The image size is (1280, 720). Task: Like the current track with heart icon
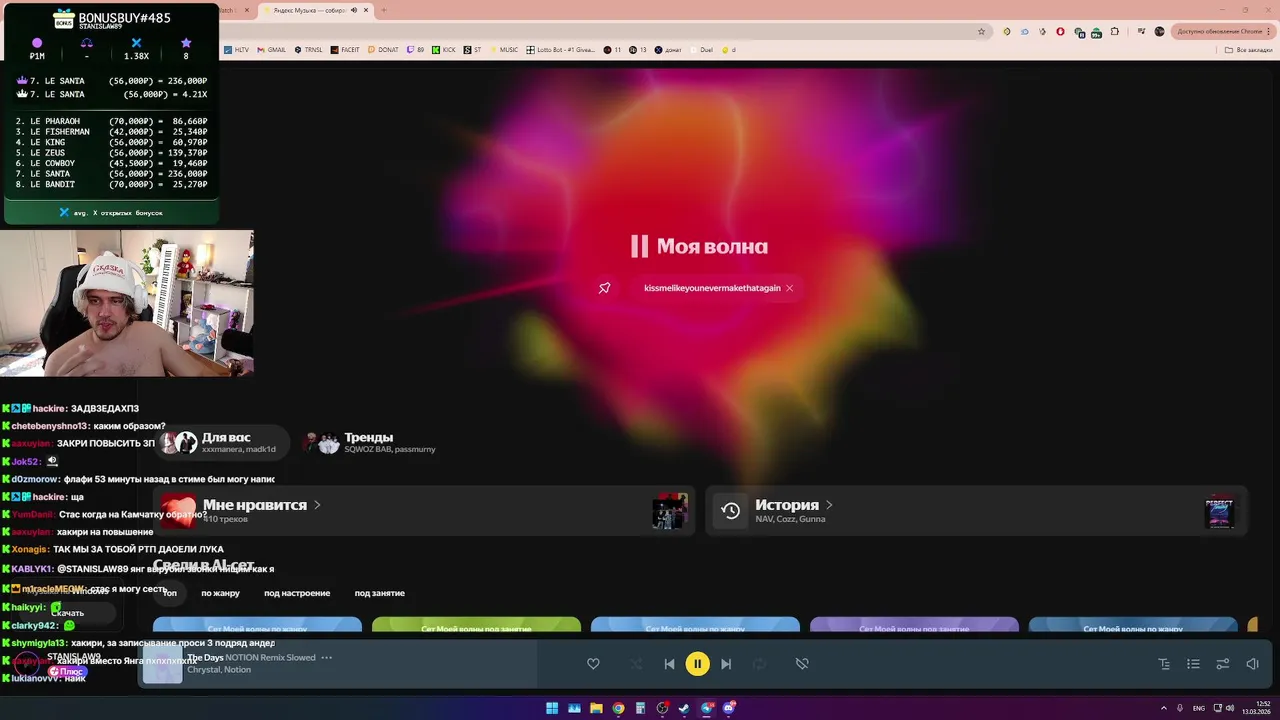pos(593,664)
